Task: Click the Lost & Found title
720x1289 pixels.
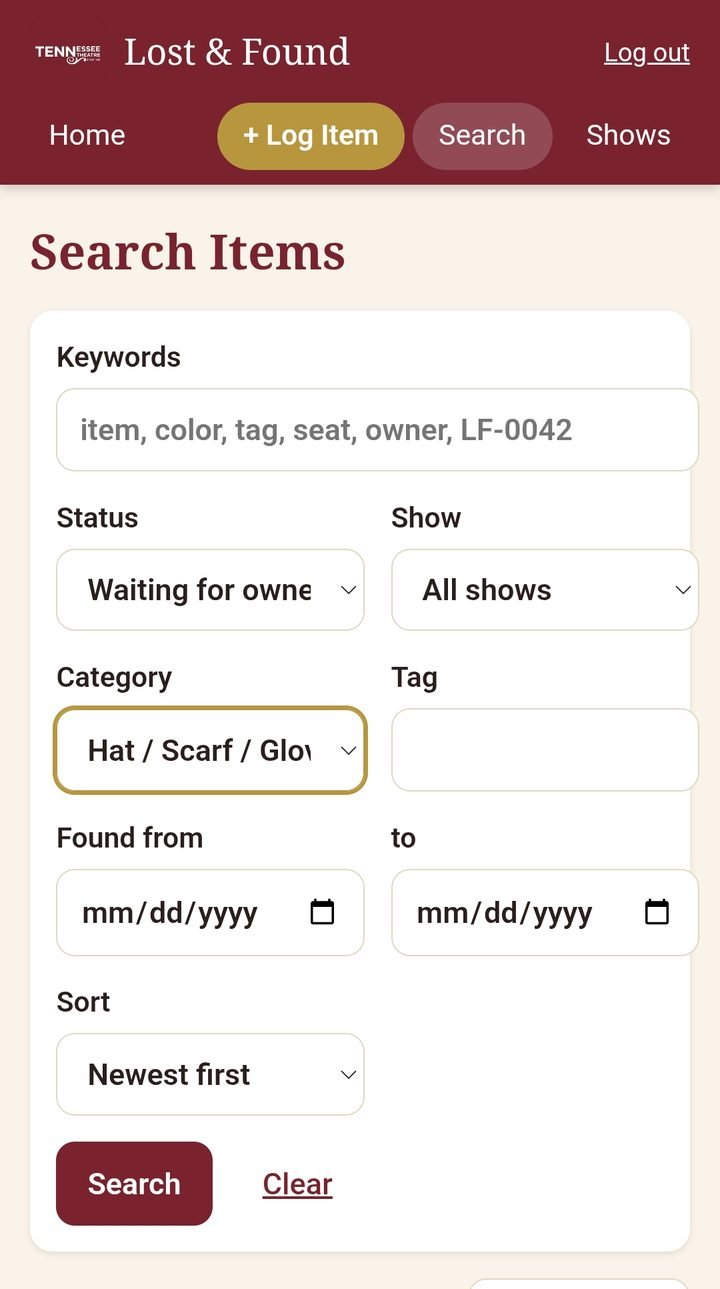Action: (x=237, y=52)
